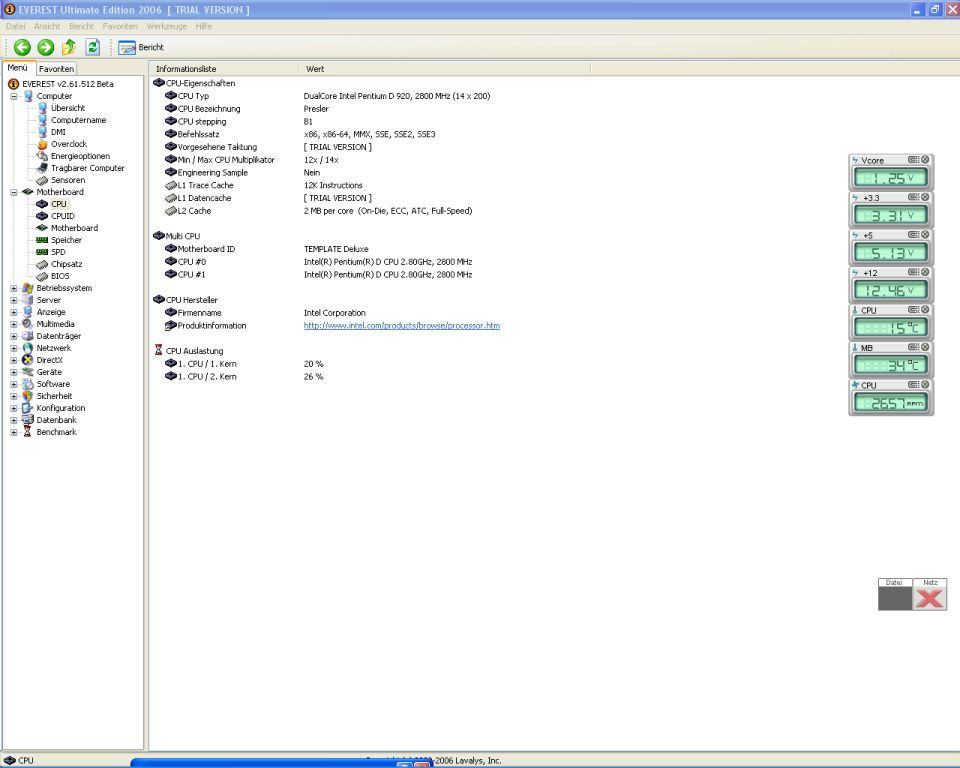Screen dimensions: 960x768
Task: Click the green Forward arrow toolbar icon
Action: click(46, 47)
